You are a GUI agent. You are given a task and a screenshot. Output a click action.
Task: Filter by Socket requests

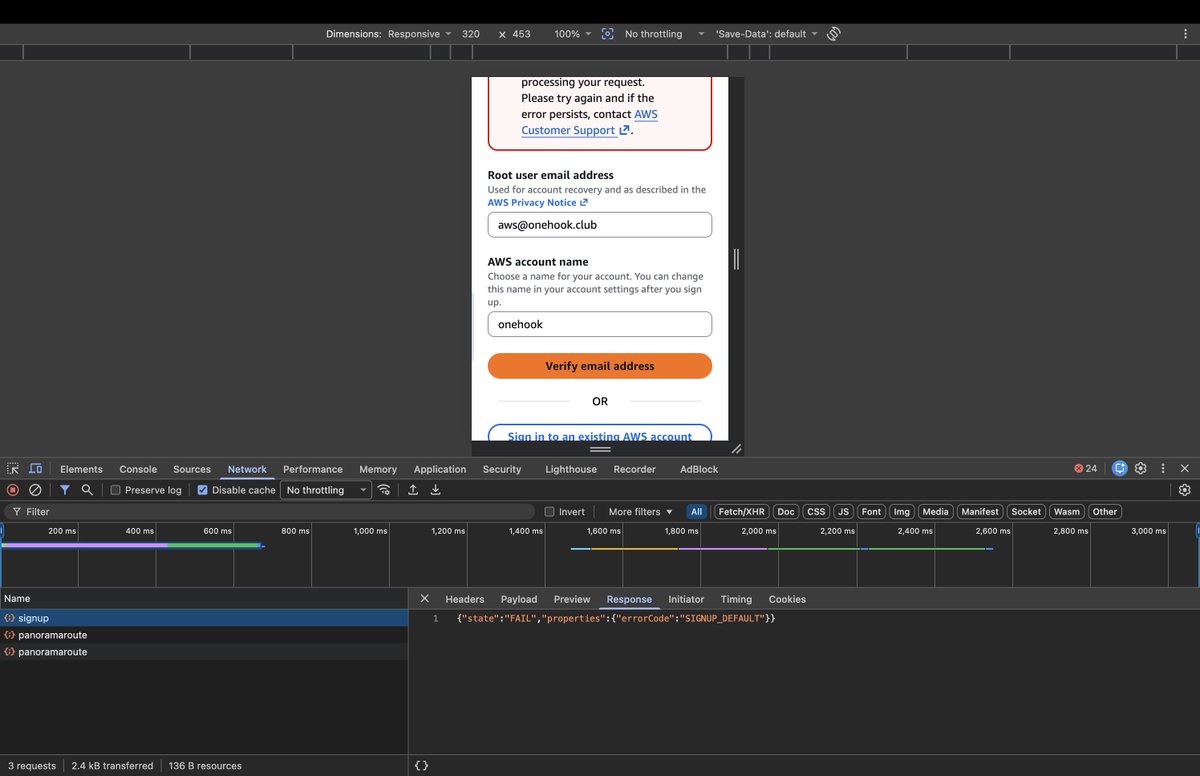click(1026, 511)
